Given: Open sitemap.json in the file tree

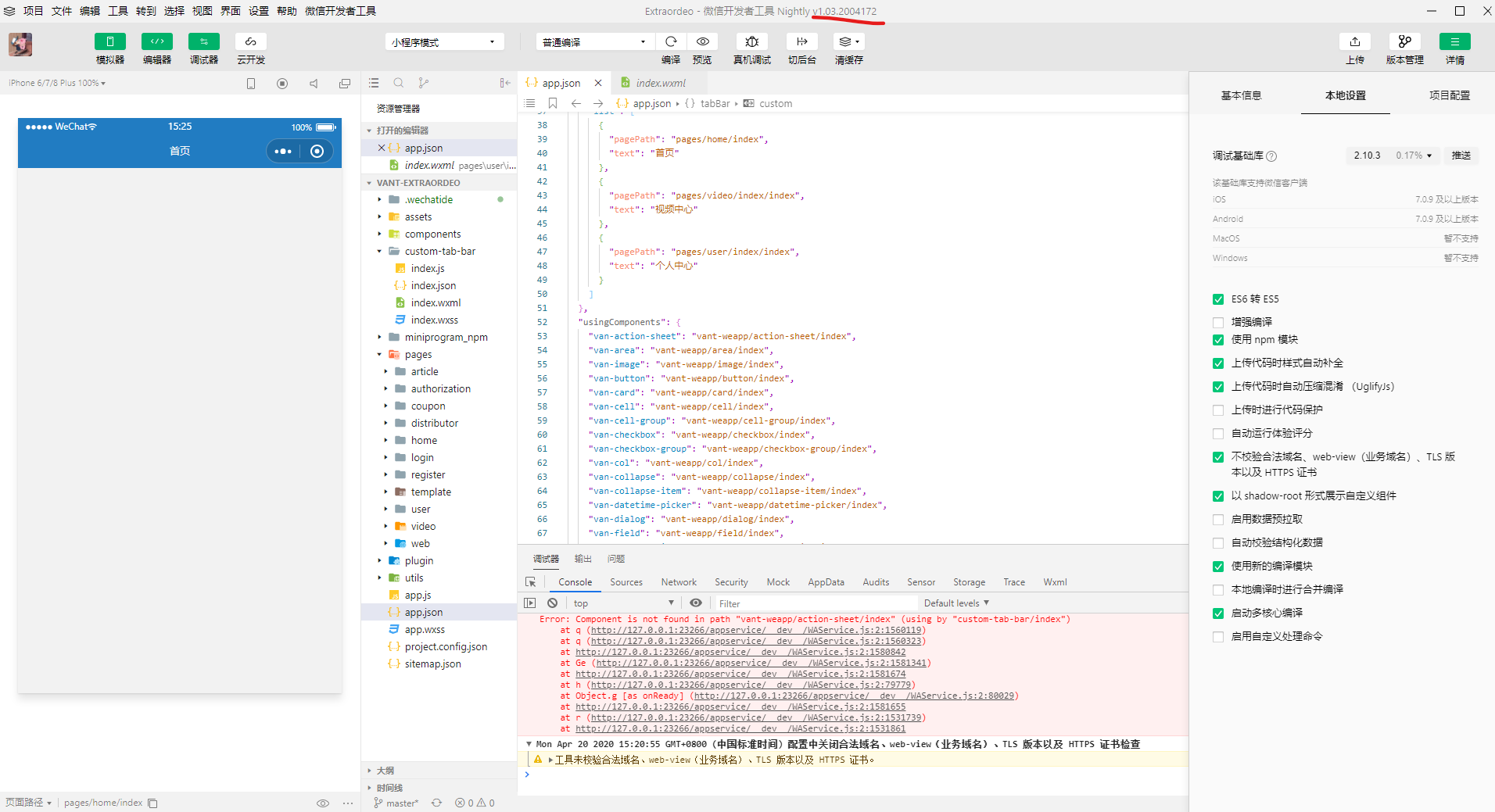Looking at the screenshot, I should click(x=432, y=664).
